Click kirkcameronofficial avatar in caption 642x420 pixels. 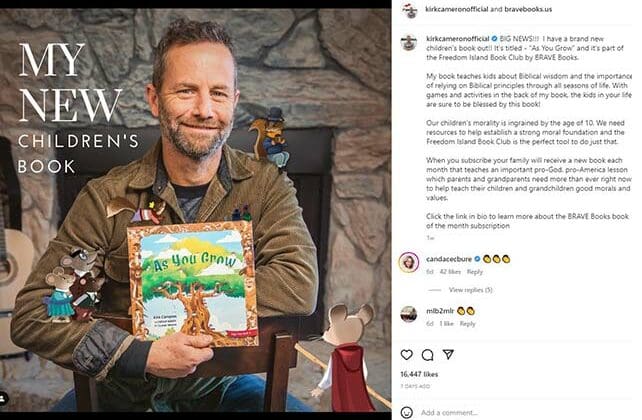click(409, 42)
